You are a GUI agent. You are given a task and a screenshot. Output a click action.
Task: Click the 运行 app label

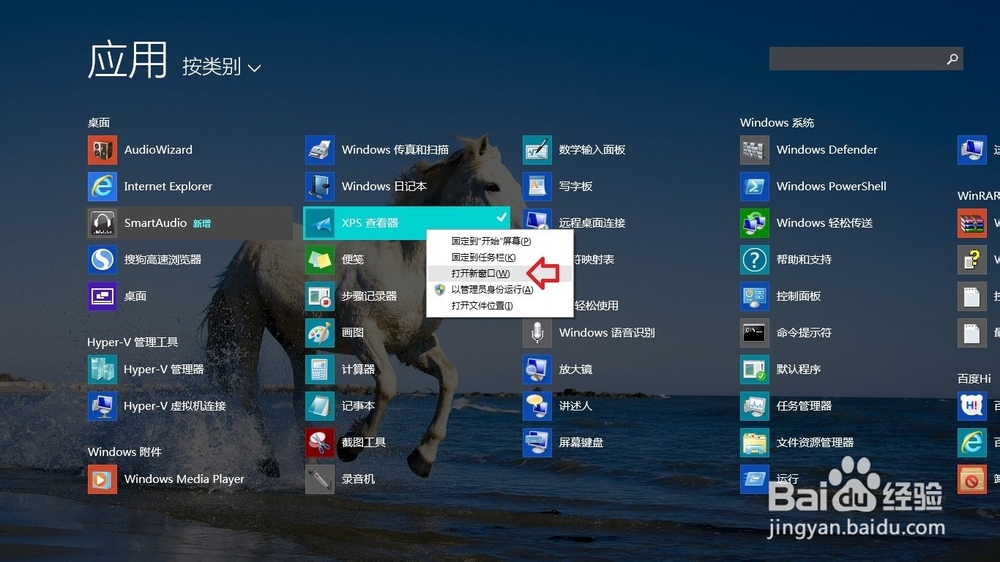coord(788,478)
